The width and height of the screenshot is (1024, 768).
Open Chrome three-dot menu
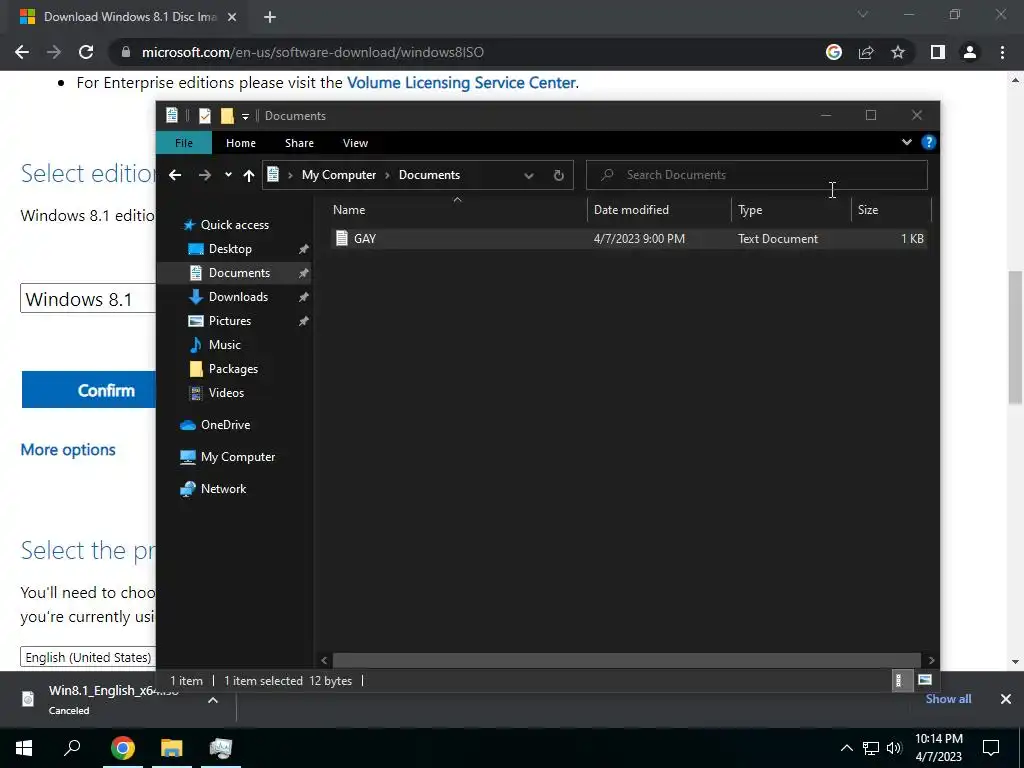point(1002,52)
